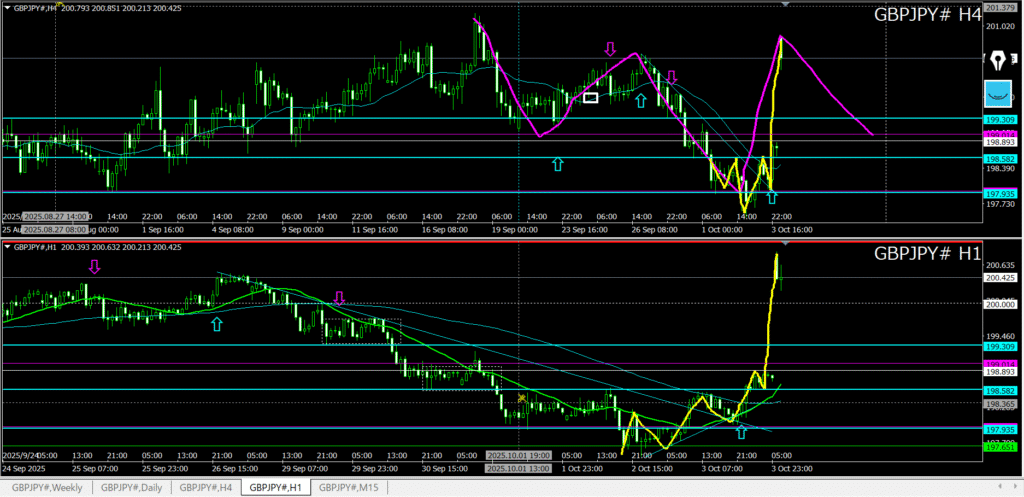Open the H1 chart's top-left triangle menu

click(x=8, y=246)
